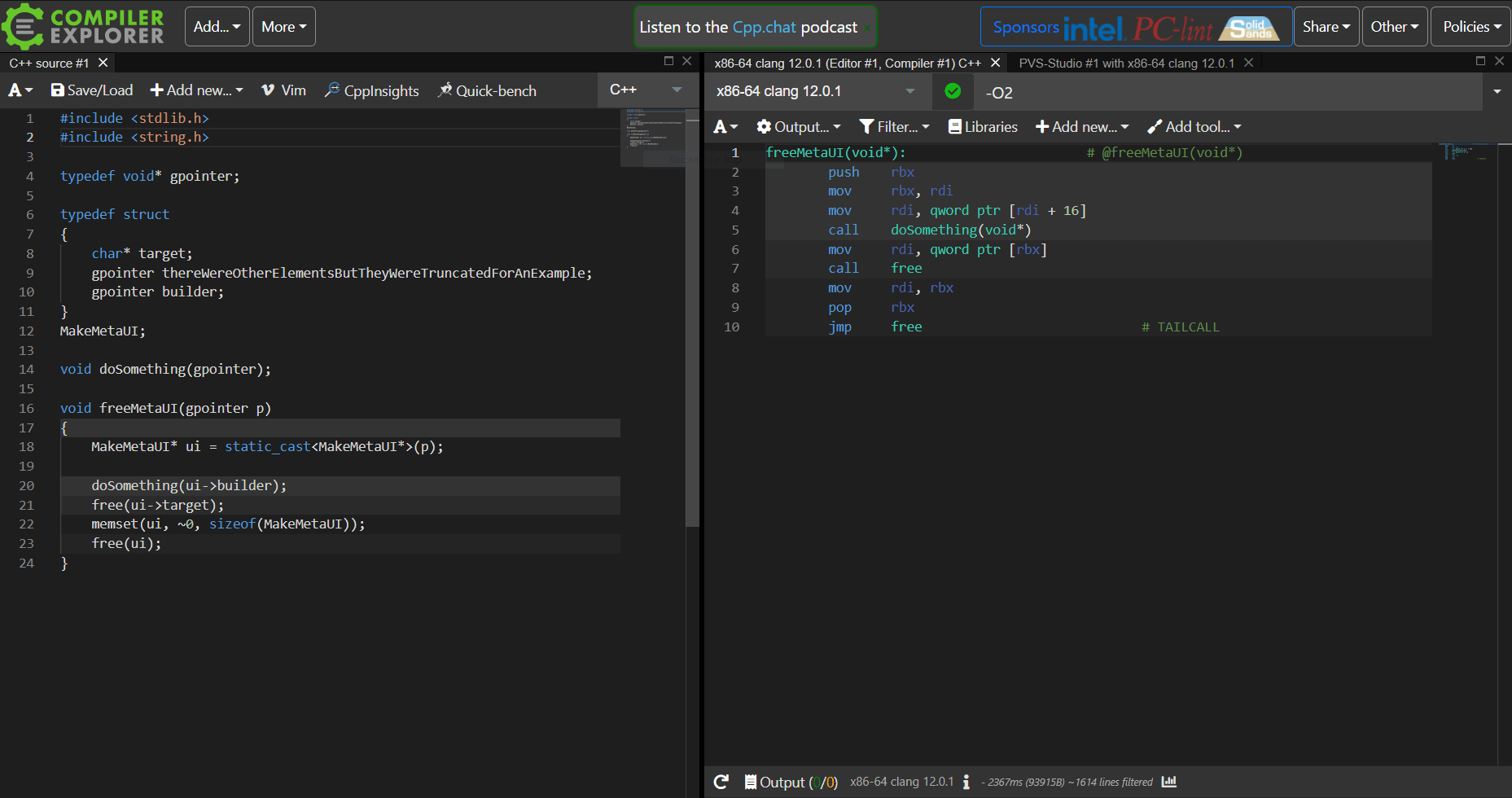This screenshot has height=798, width=1512.
Task: Close the x86-64 clang compiler tab
Action: [x=995, y=63]
